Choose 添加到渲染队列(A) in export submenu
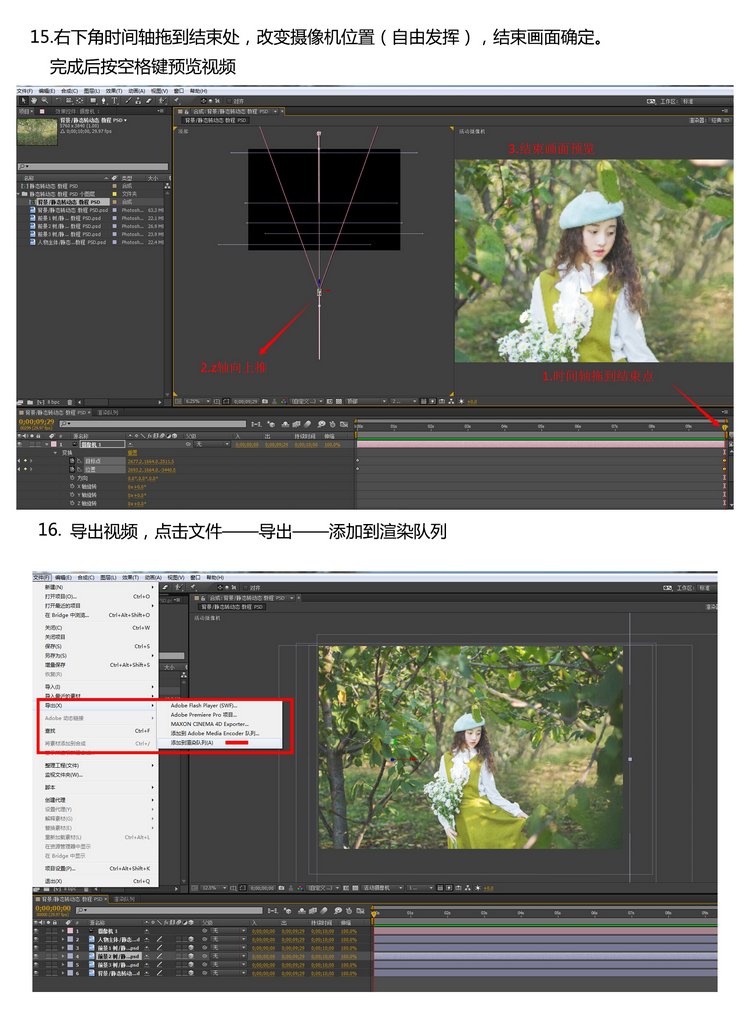Viewport: 750px width, 1032px height. tap(192, 742)
